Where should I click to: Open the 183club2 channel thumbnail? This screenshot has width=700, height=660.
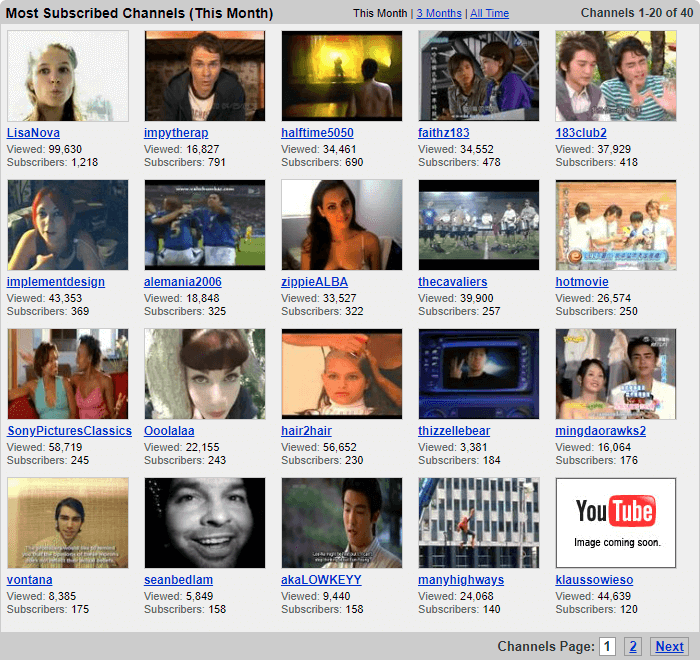point(616,76)
